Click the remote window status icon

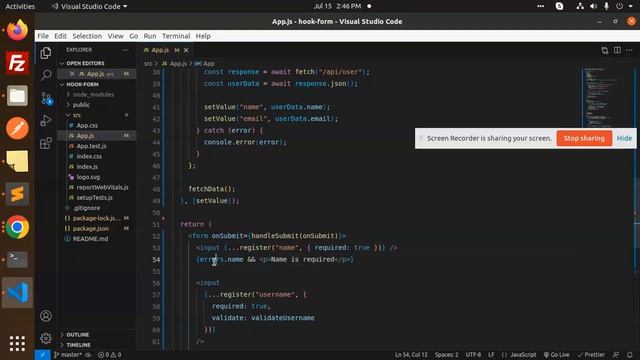point(42,355)
